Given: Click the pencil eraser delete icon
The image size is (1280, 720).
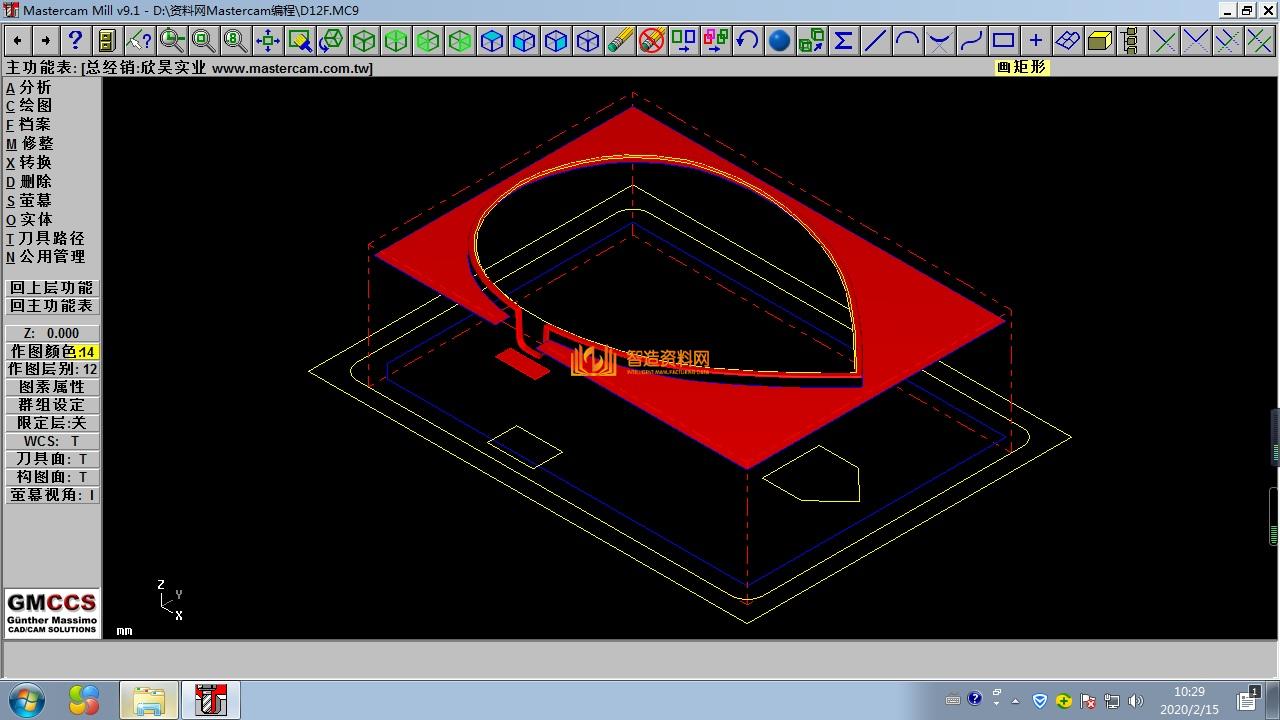Looking at the screenshot, I should tap(620, 41).
